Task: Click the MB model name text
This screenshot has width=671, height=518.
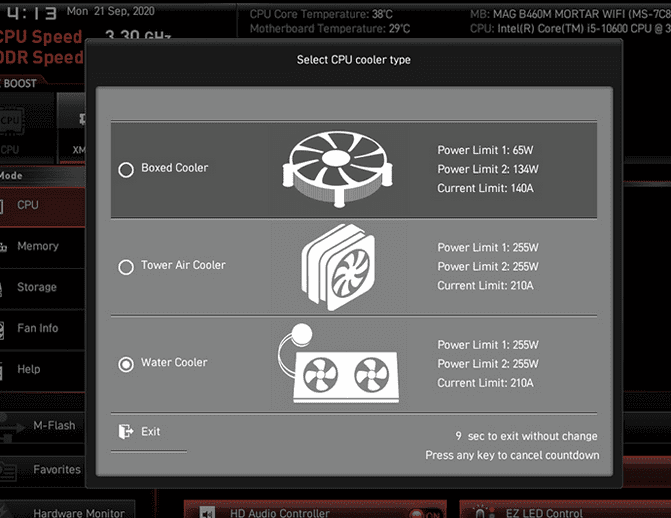Action: point(570,14)
